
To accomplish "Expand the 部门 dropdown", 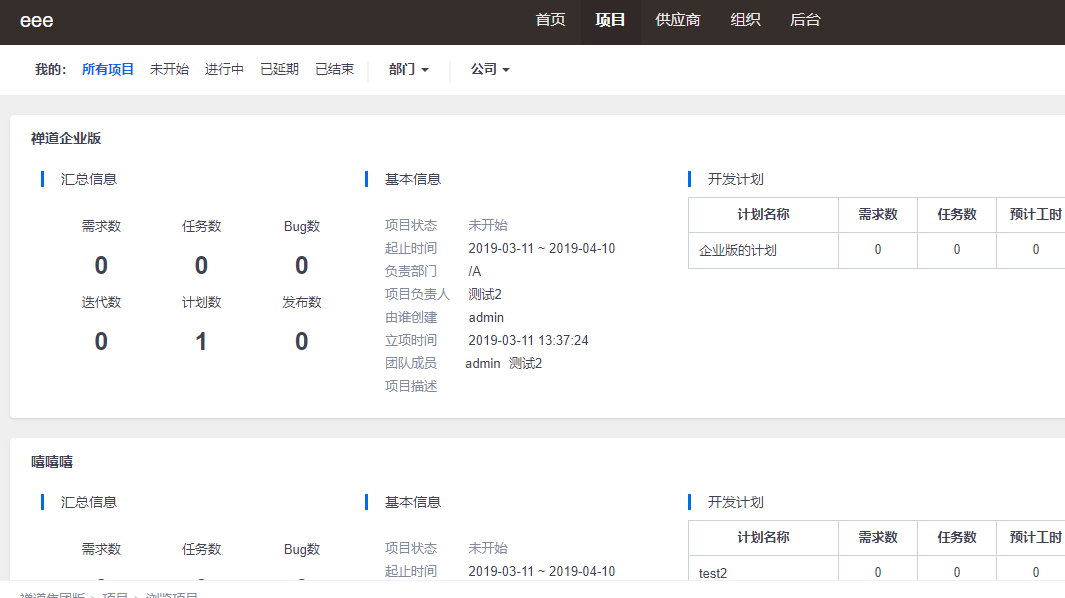I will coord(408,70).
